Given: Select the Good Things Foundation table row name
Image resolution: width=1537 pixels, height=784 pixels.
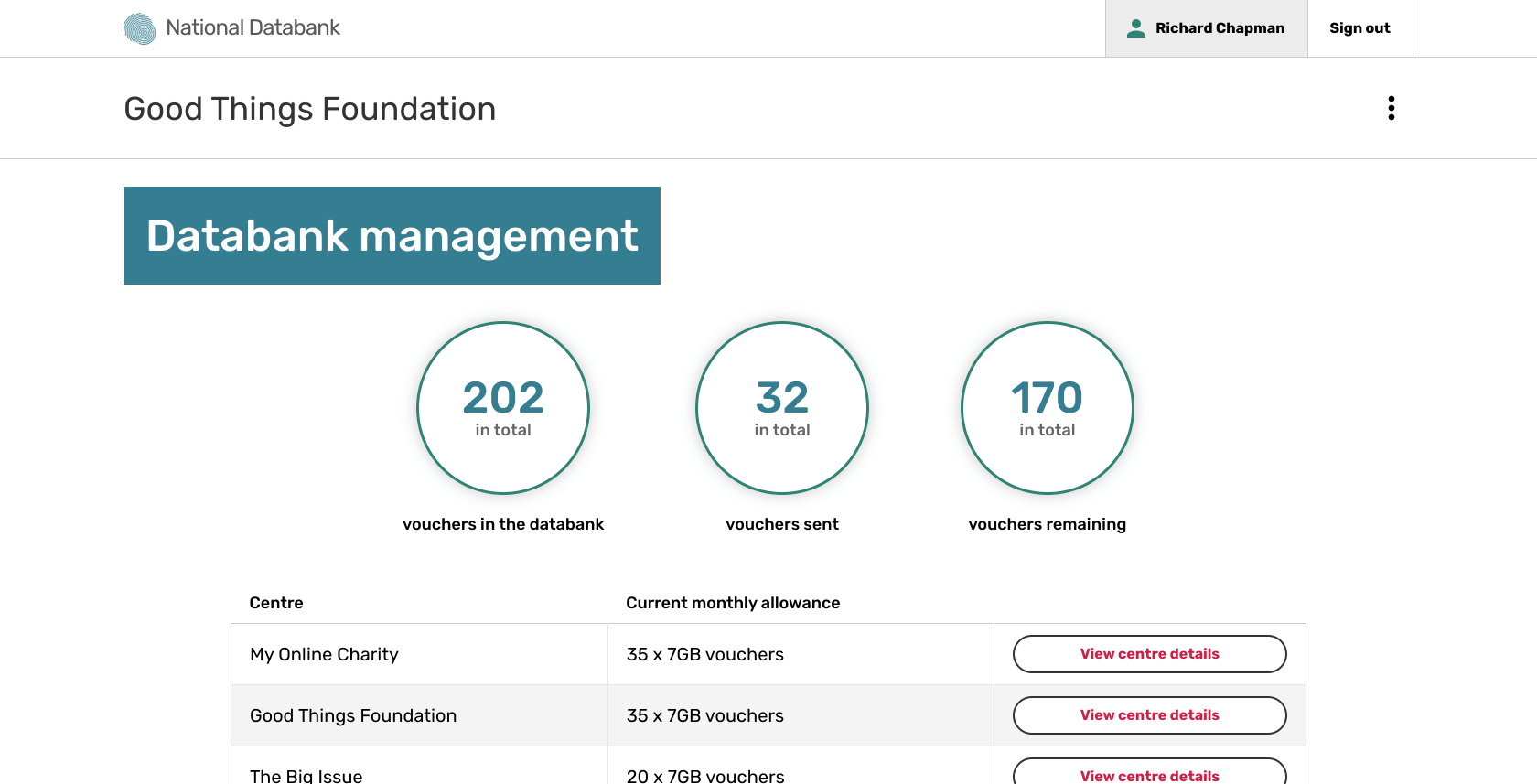Looking at the screenshot, I should click(353, 715).
